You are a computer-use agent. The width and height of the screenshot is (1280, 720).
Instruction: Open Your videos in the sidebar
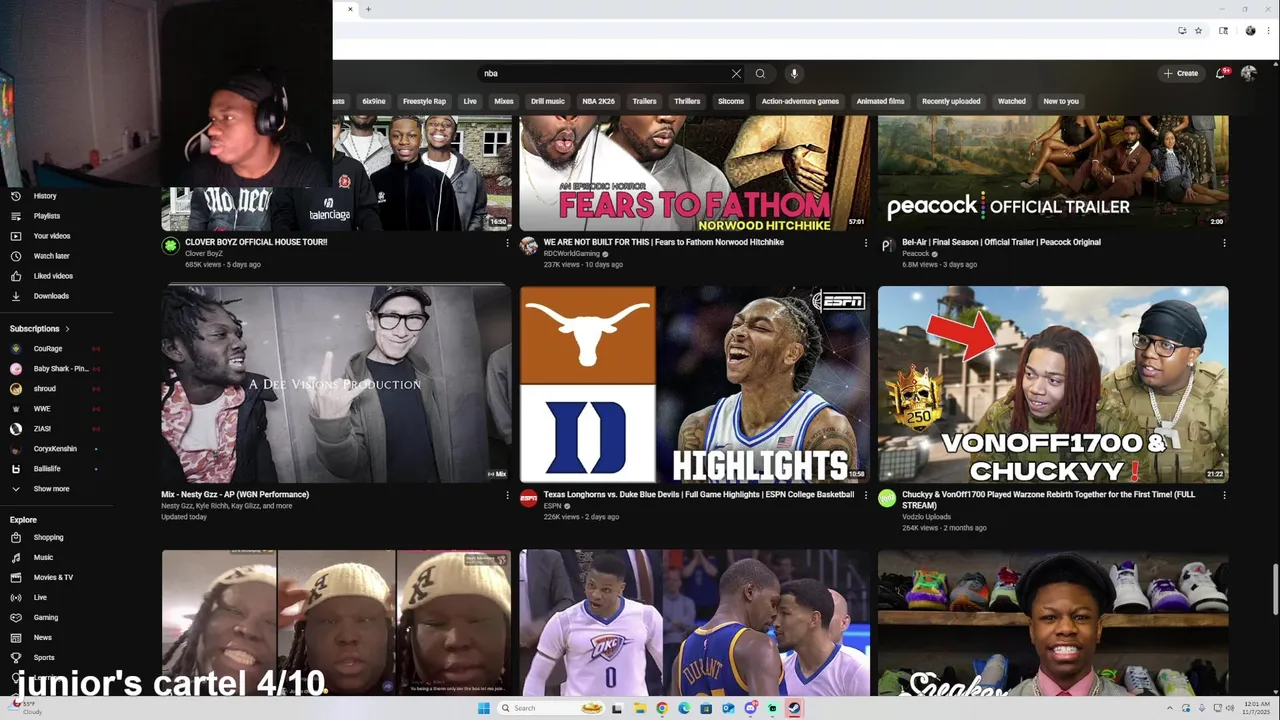pos(52,236)
